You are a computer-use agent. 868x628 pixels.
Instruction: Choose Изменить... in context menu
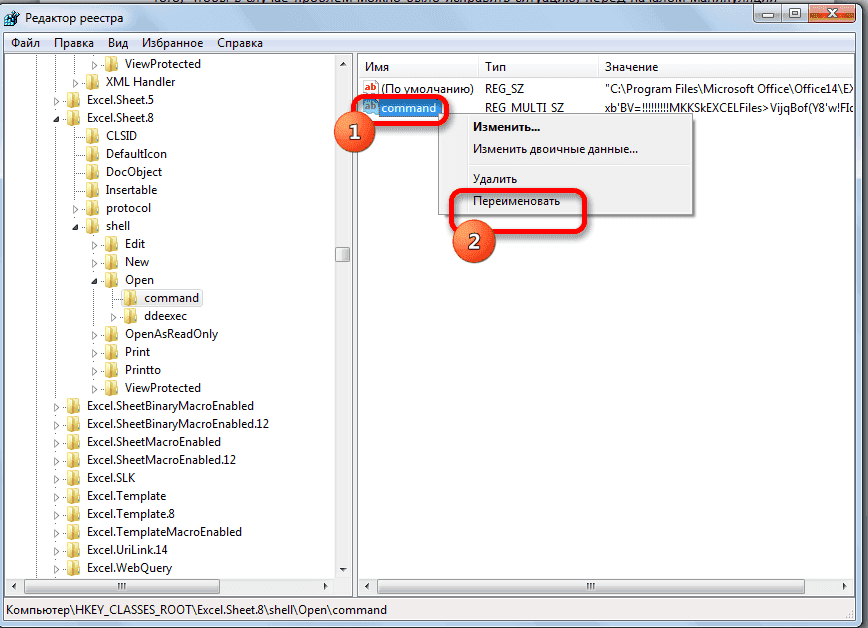click(565, 127)
